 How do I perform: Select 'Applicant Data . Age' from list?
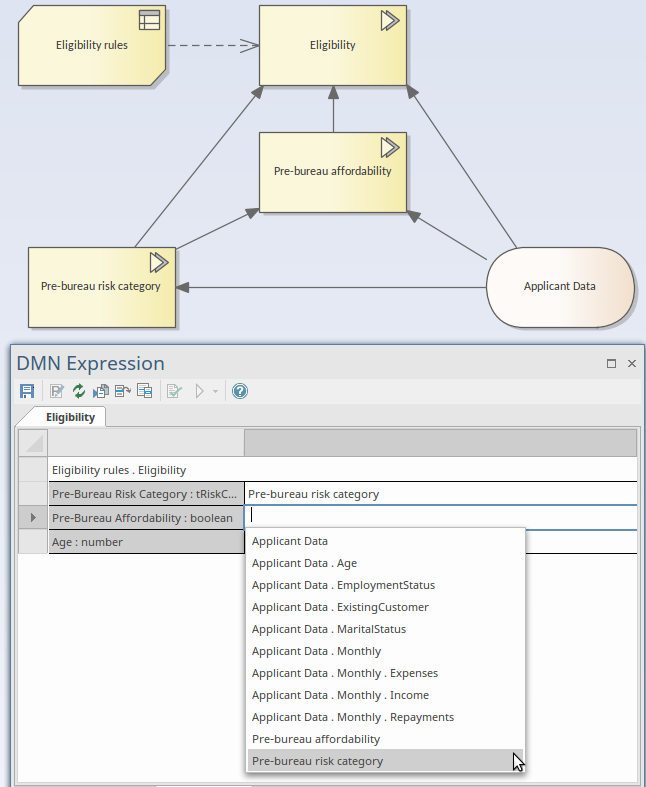tap(304, 563)
